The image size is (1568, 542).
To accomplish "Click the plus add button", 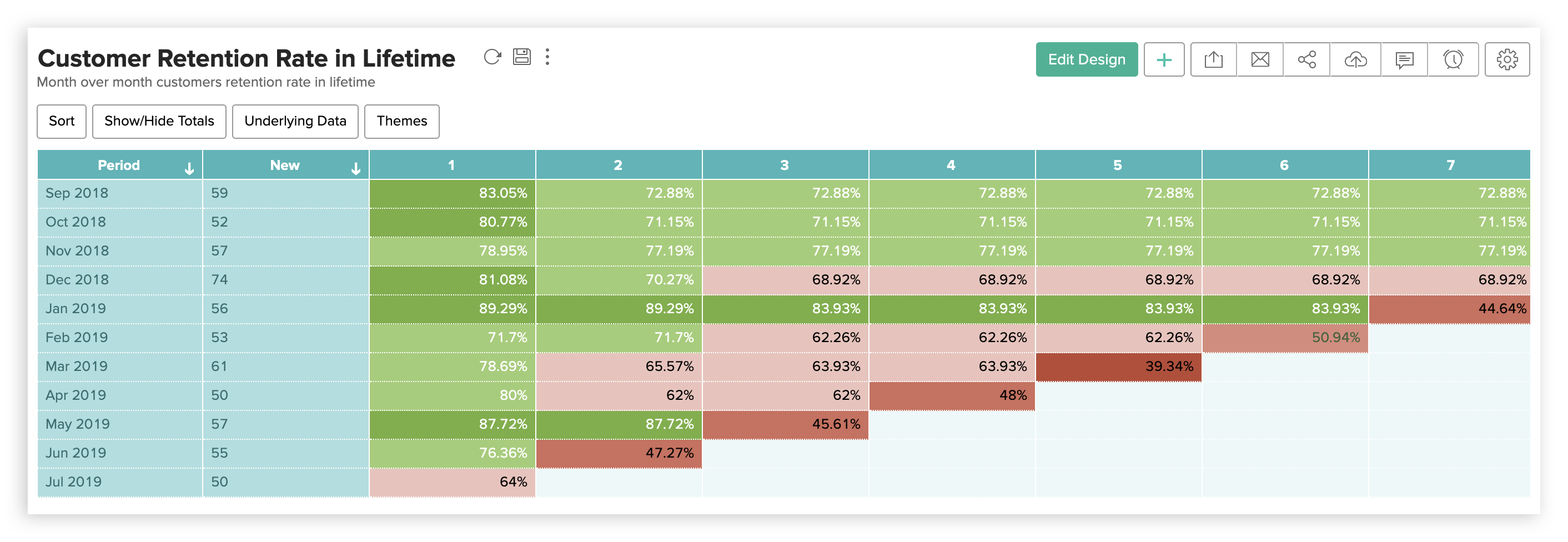I will (1164, 59).
